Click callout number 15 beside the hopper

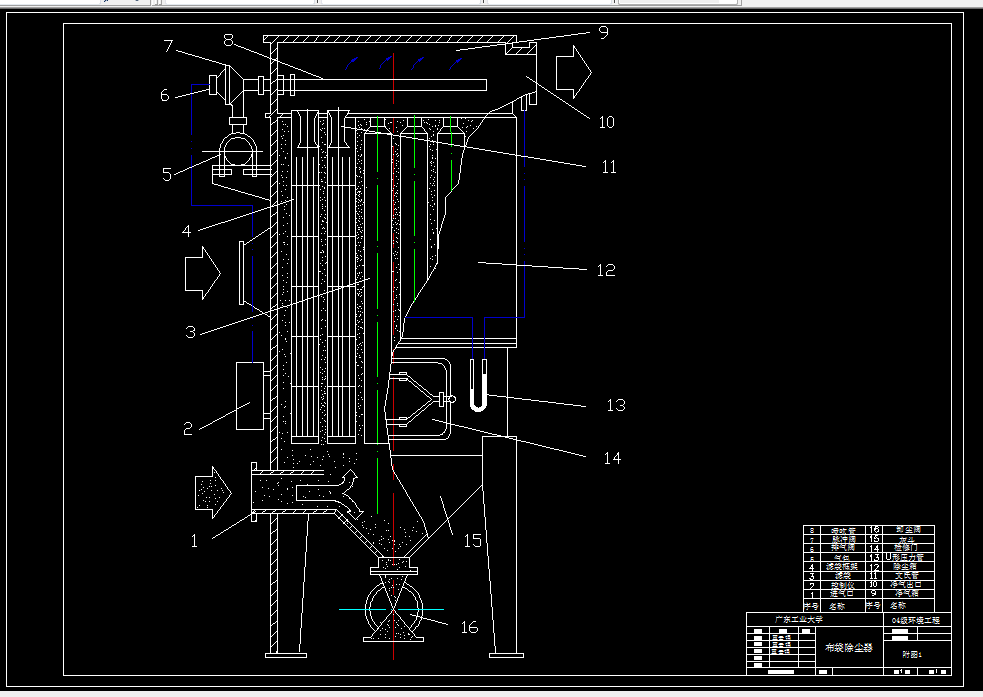472,541
